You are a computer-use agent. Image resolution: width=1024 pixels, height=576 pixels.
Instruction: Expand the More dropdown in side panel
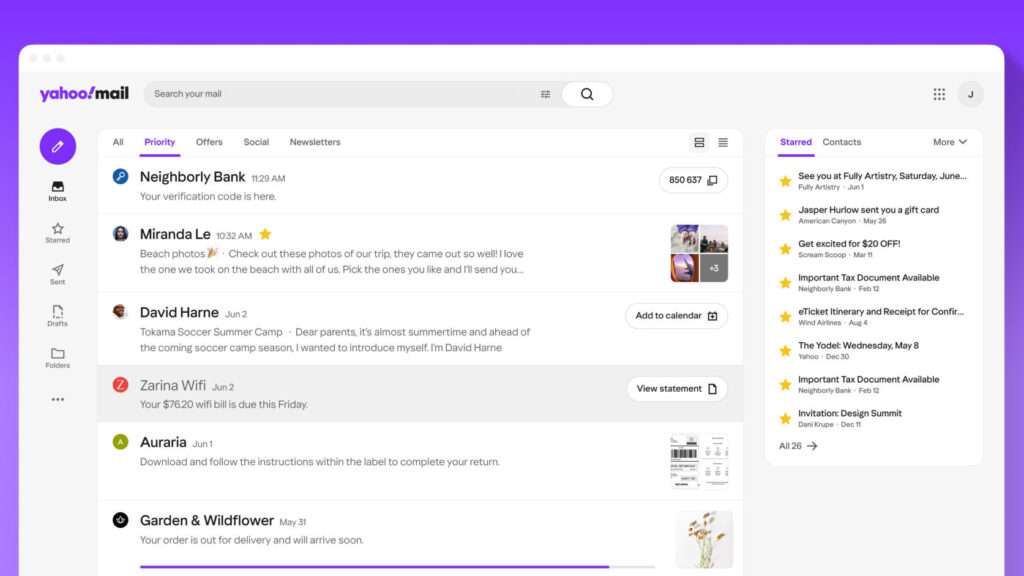[x=950, y=142]
